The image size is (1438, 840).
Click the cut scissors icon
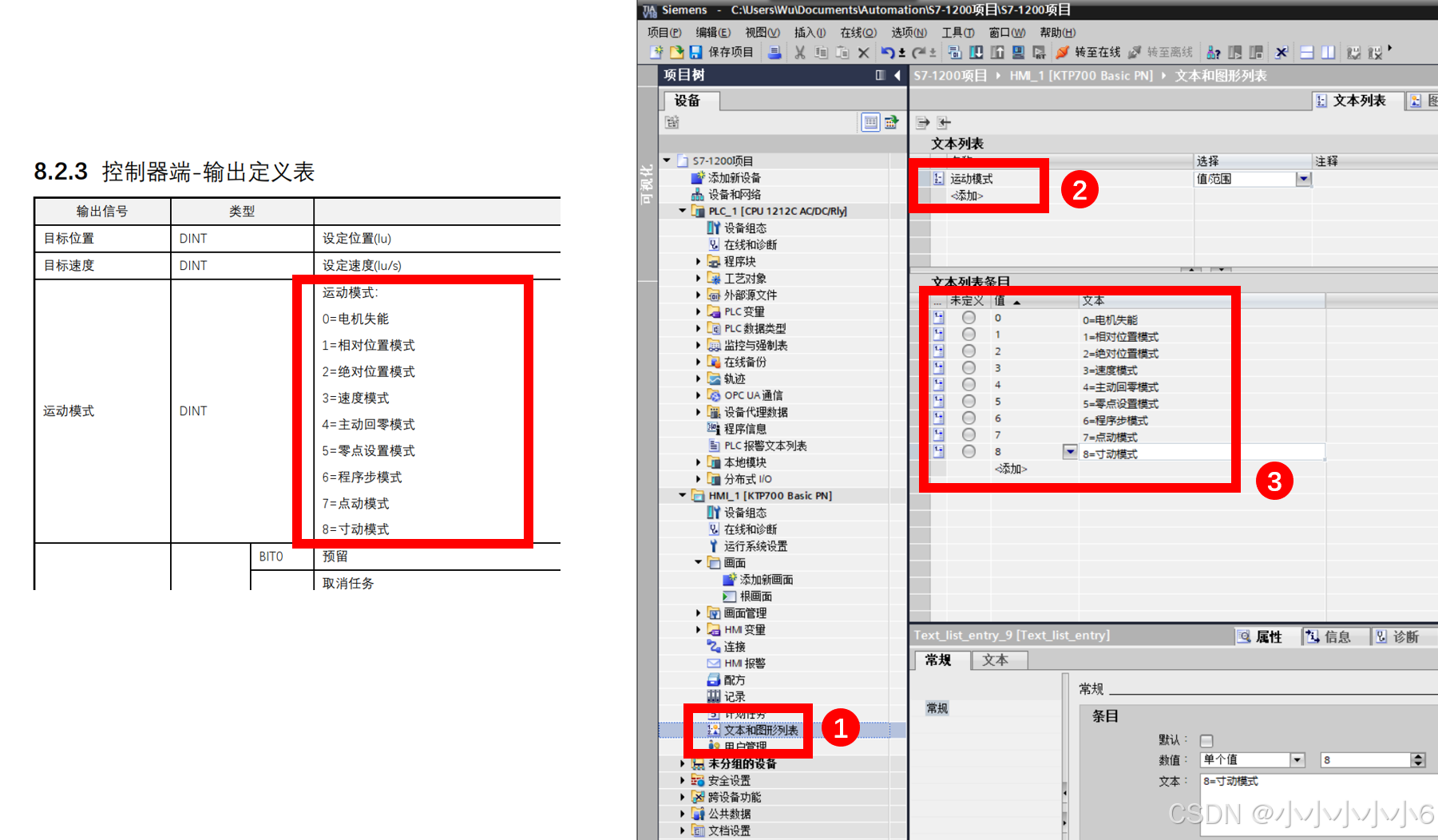[x=799, y=53]
